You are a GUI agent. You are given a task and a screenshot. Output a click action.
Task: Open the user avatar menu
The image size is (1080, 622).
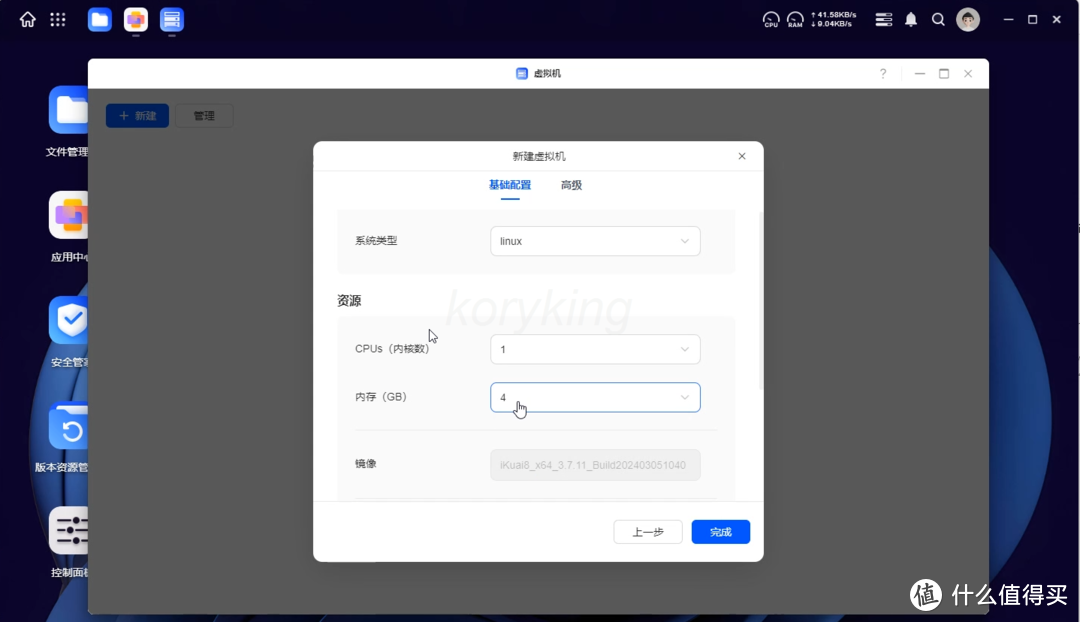(x=967, y=19)
